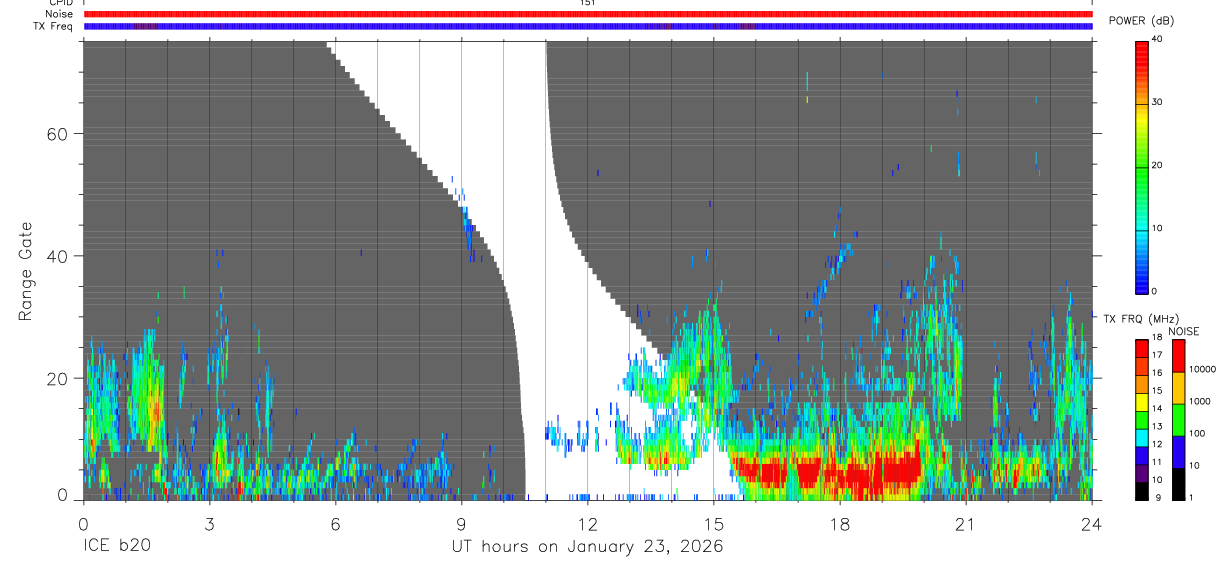Pick the black 9 MHz swatch in TX FRQ legend
The width and height of the screenshot is (1228, 567).
(x=1142, y=490)
